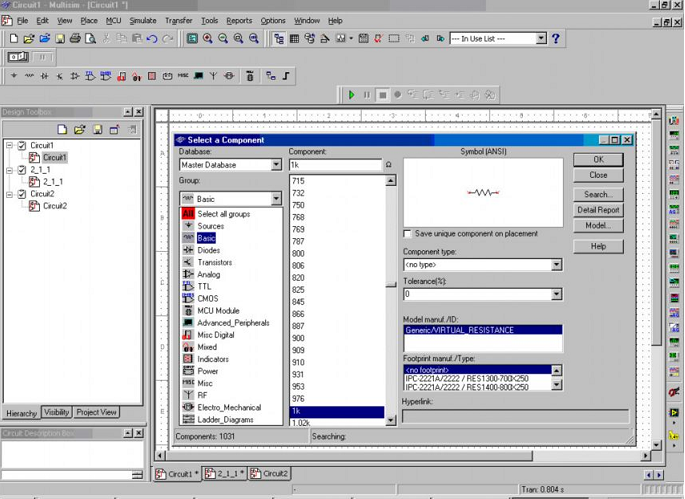Enable Save unique component on placement
Screen dimensions: 685x499
(x=408, y=234)
